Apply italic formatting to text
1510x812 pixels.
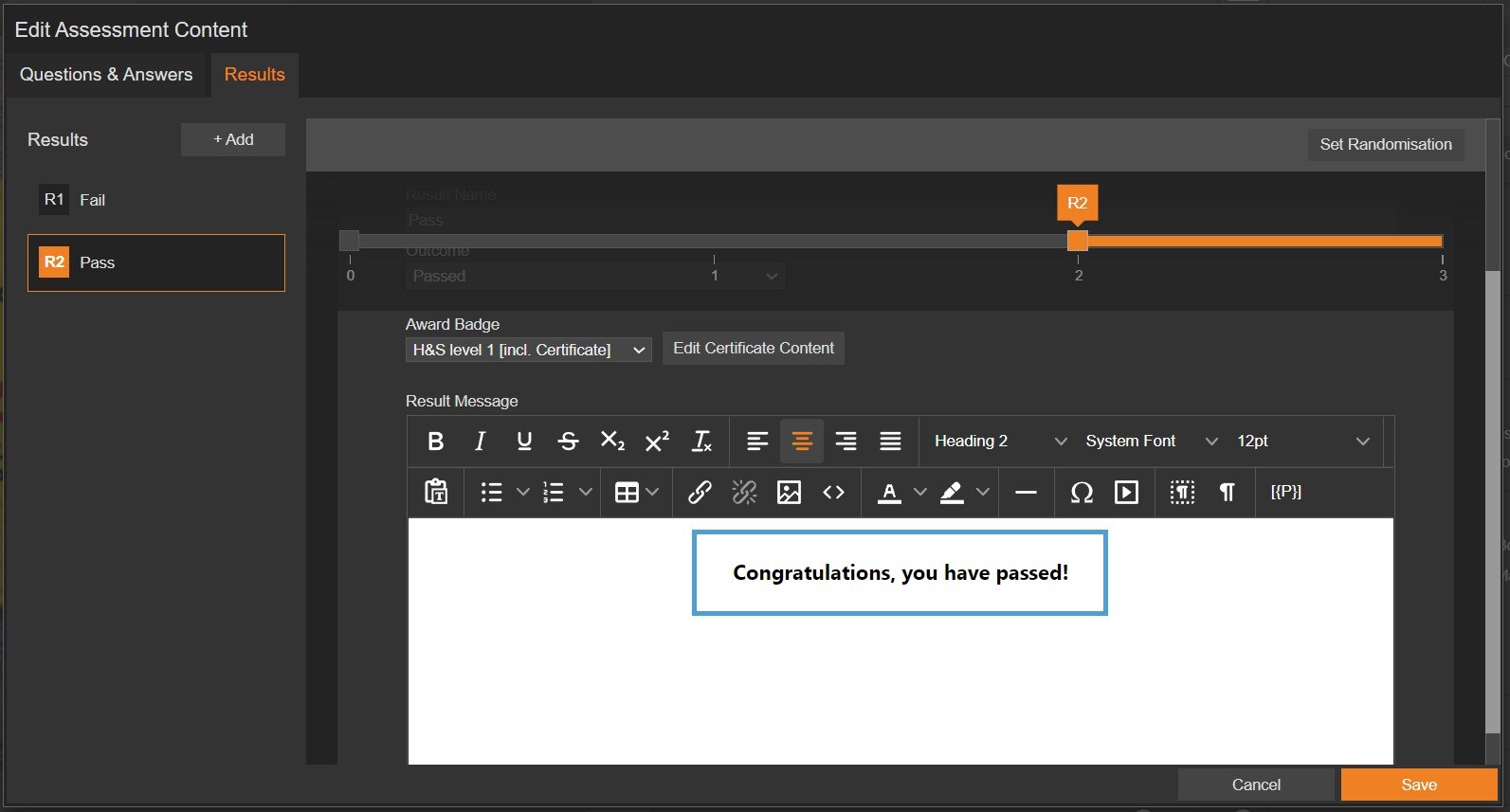point(480,442)
